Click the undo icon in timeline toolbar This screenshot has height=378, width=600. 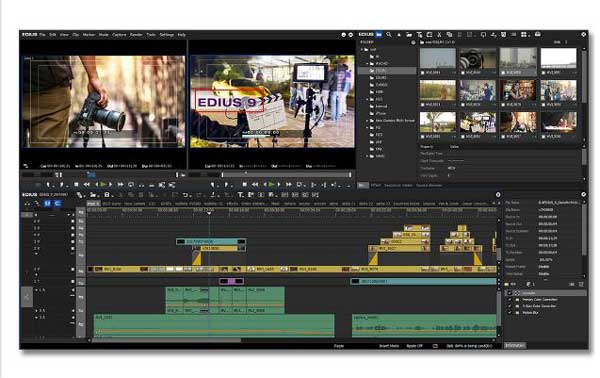pyautogui.click(x=185, y=195)
